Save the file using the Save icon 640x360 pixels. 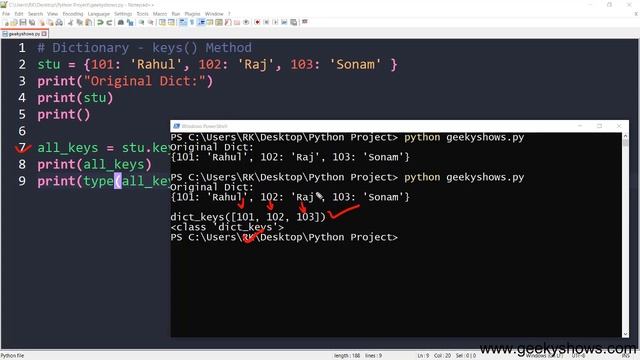pyautogui.click(x=23, y=22)
